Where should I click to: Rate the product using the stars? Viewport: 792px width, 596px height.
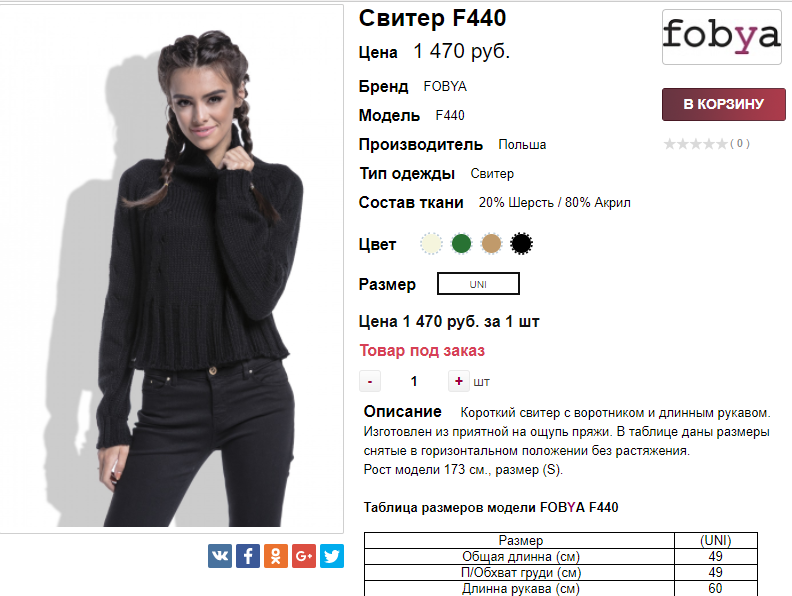click(696, 144)
